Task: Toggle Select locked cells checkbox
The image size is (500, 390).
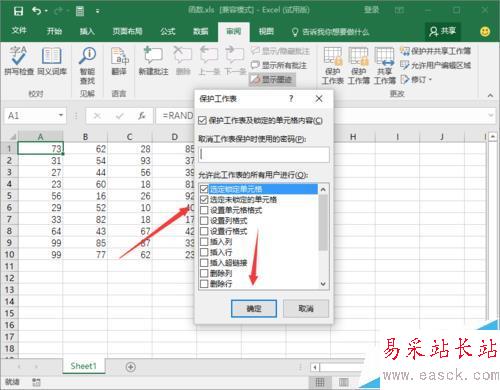Action: pos(204,189)
